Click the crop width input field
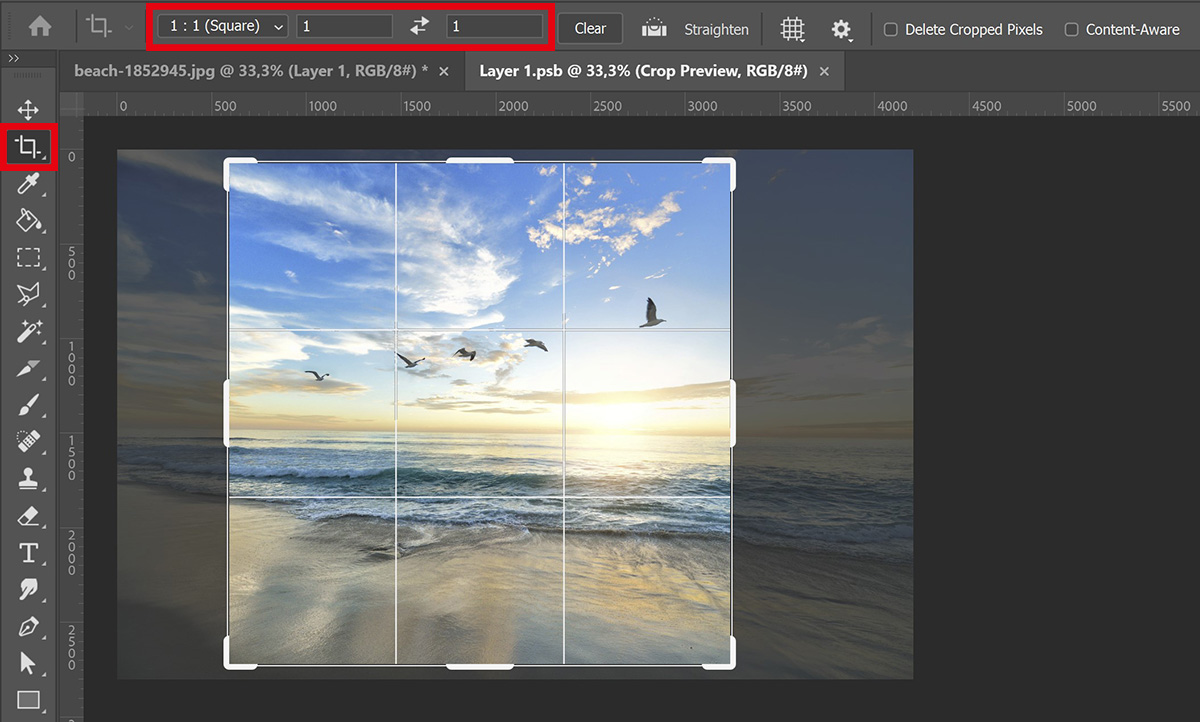 [345, 26]
